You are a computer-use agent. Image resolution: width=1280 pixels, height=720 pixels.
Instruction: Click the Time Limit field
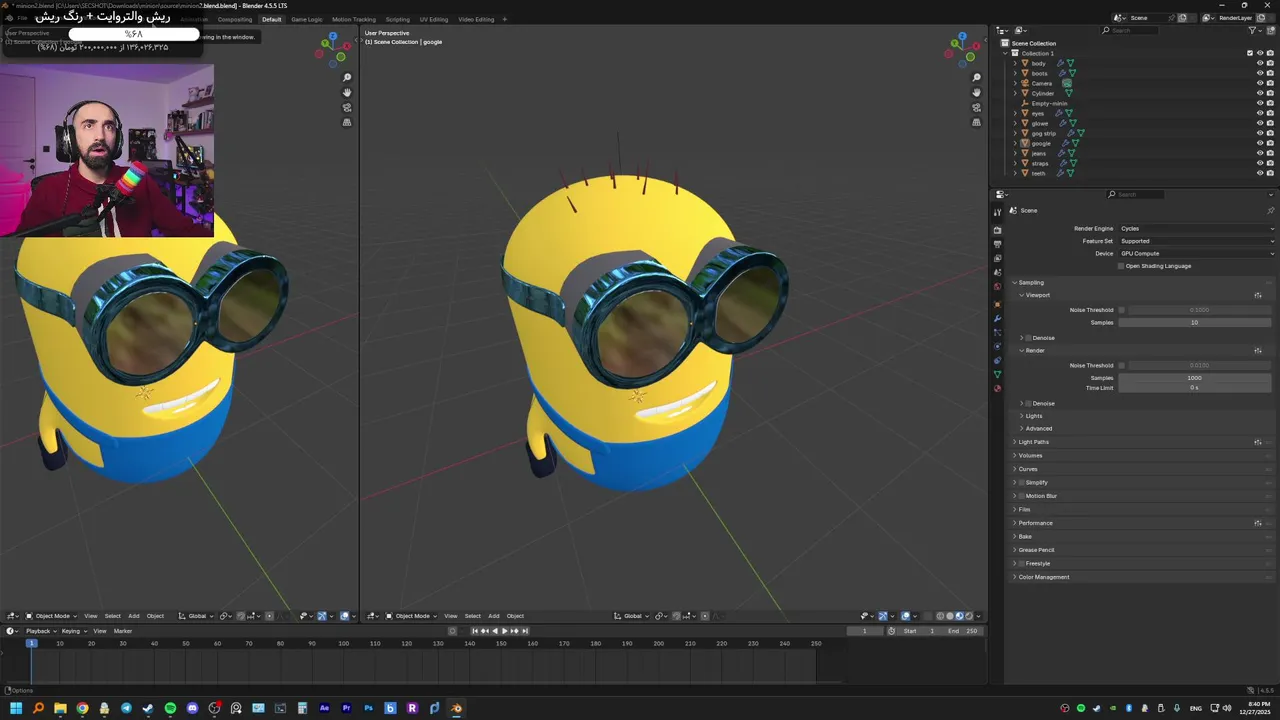(1194, 388)
